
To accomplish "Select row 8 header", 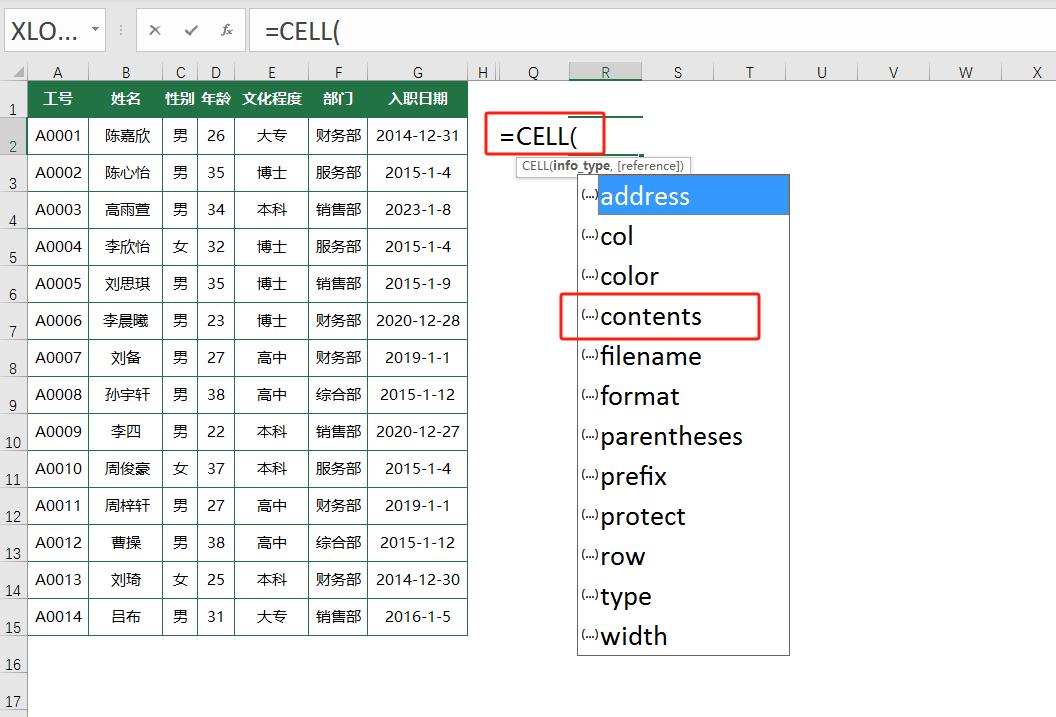I will [x=13, y=359].
